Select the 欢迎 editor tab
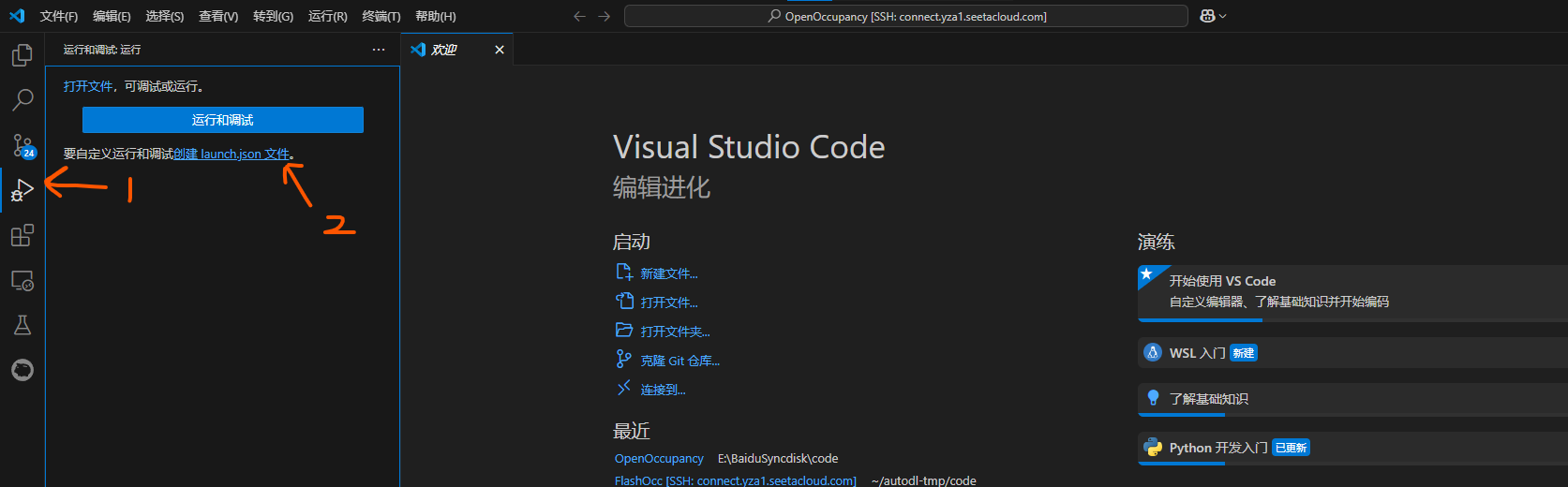The width and height of the screenshot is (1568, 487). tap(457, 50)
